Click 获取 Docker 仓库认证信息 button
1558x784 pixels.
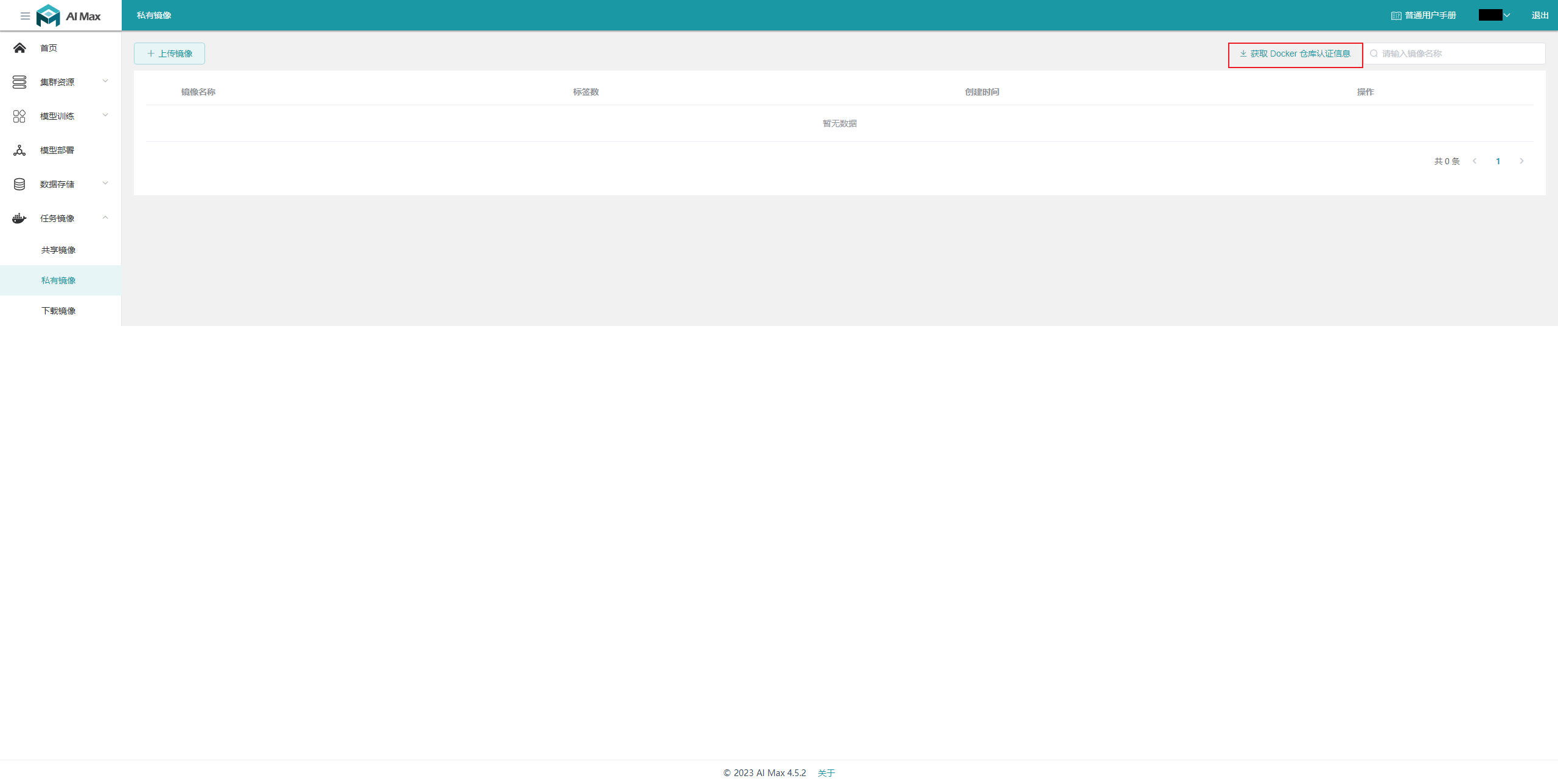tap(1295, 54)
